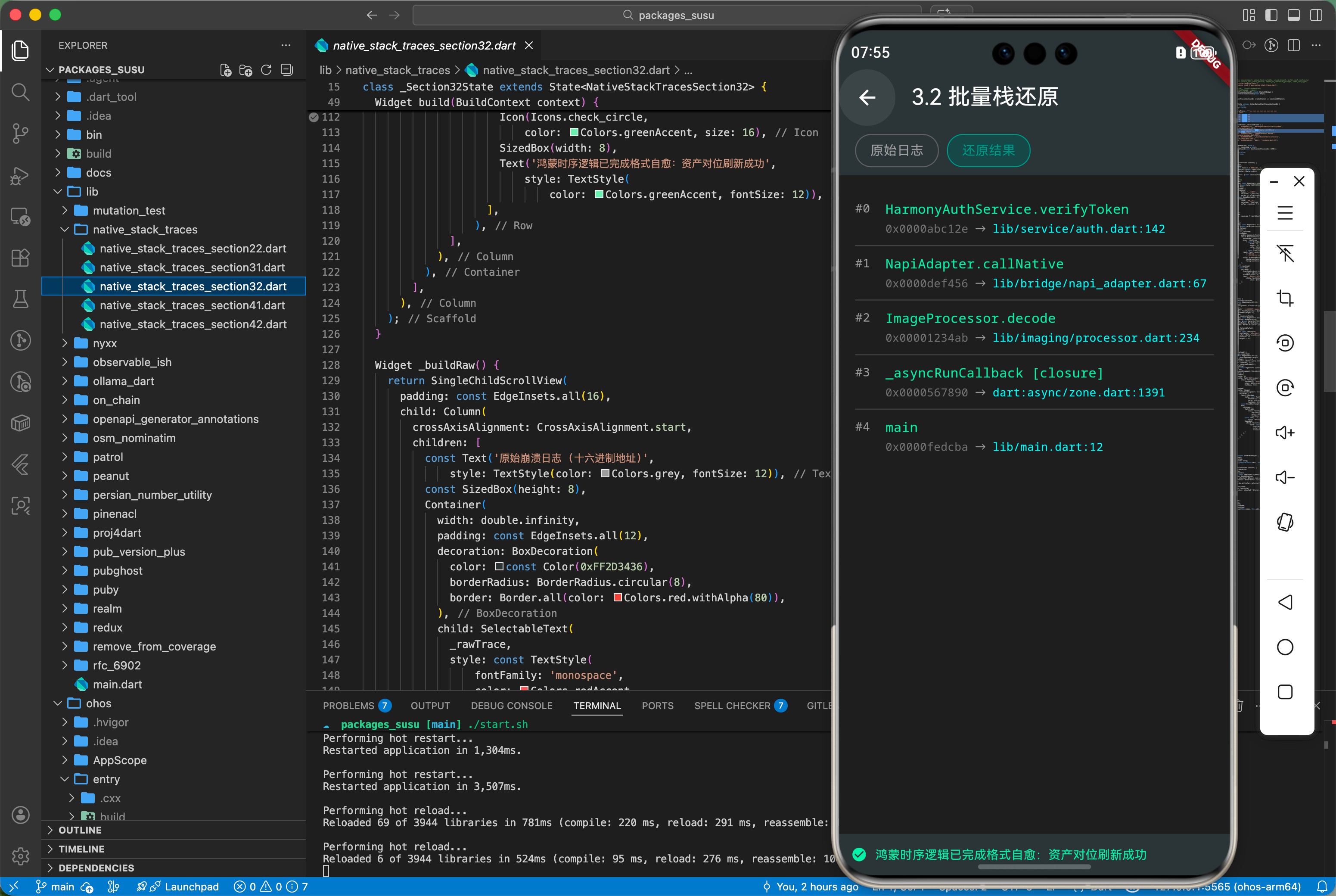Click the greenAccent color swatch on line 113
This screenshot has width=1336, height=896.
[x=574, y=133]
